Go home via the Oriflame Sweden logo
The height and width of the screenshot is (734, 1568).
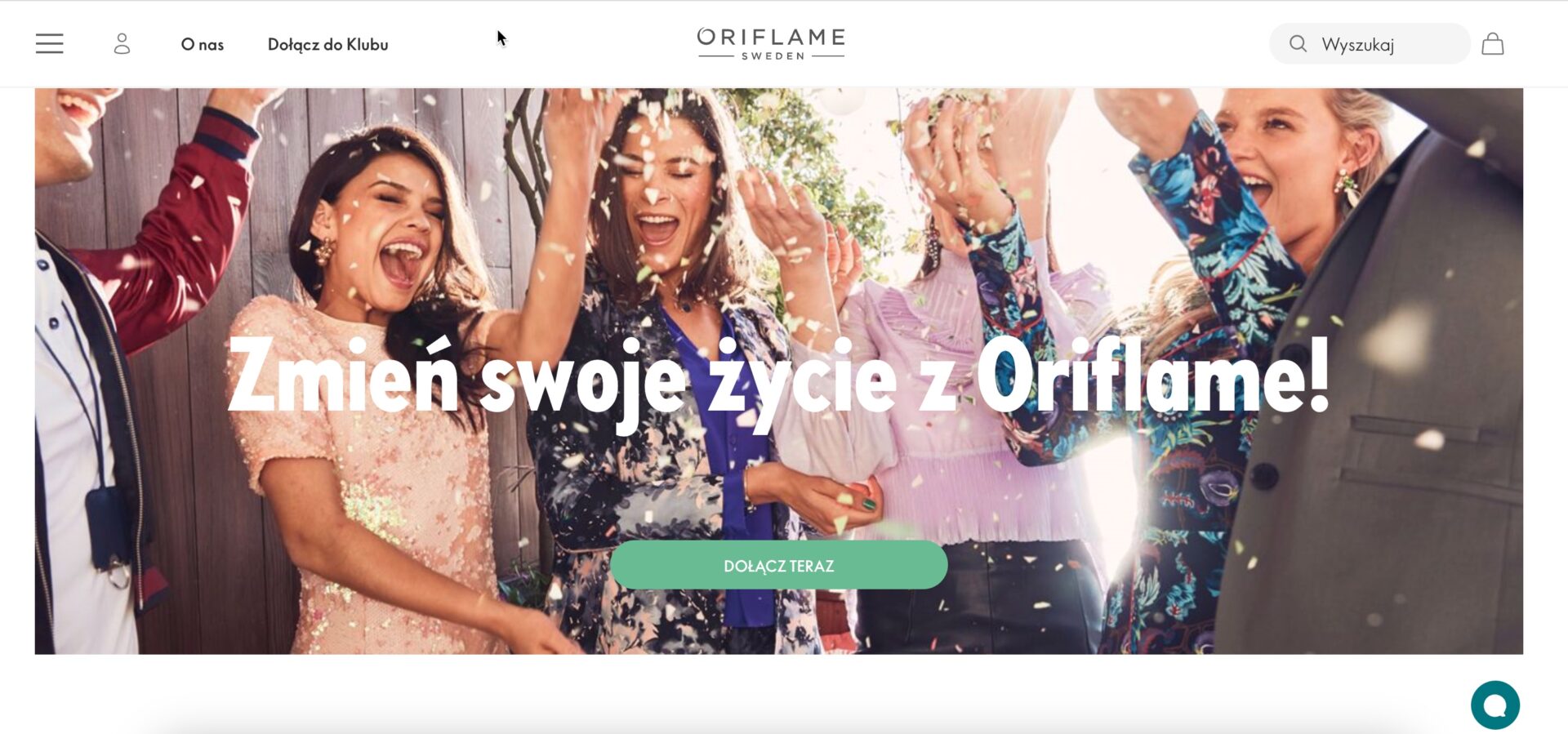coord(771,44)
